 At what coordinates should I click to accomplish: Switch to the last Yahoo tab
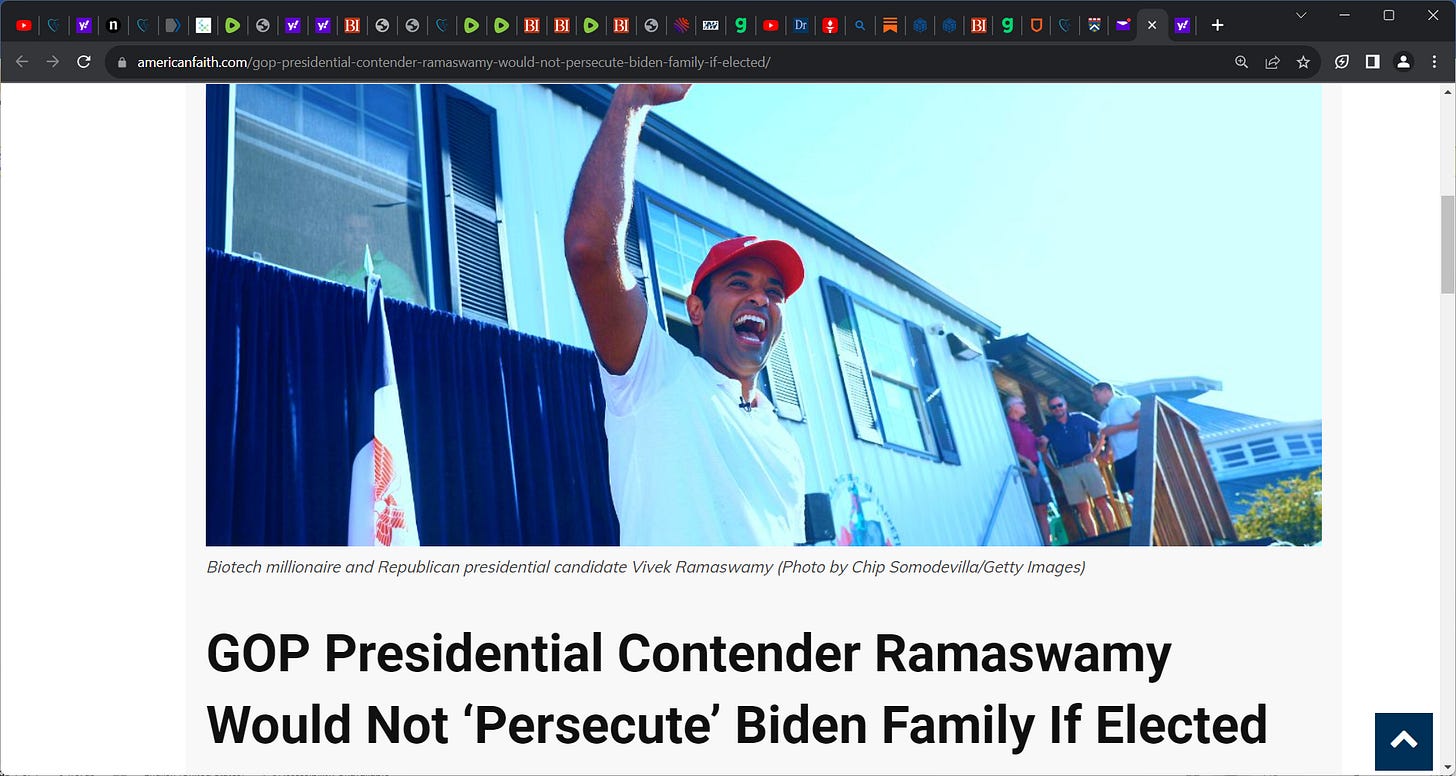pos(1182,25)
